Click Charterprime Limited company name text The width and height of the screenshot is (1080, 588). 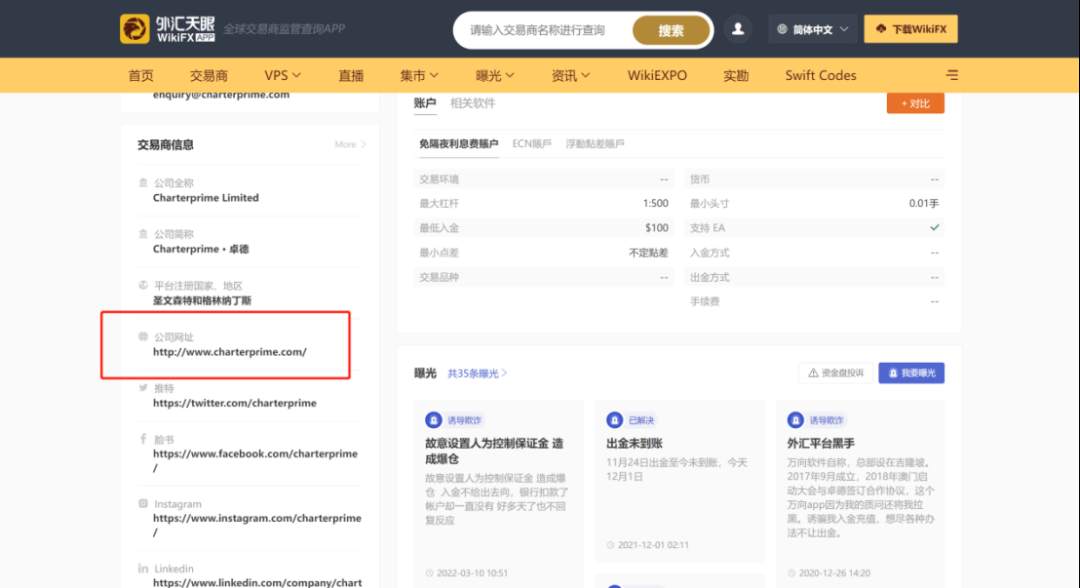(206, 198)
